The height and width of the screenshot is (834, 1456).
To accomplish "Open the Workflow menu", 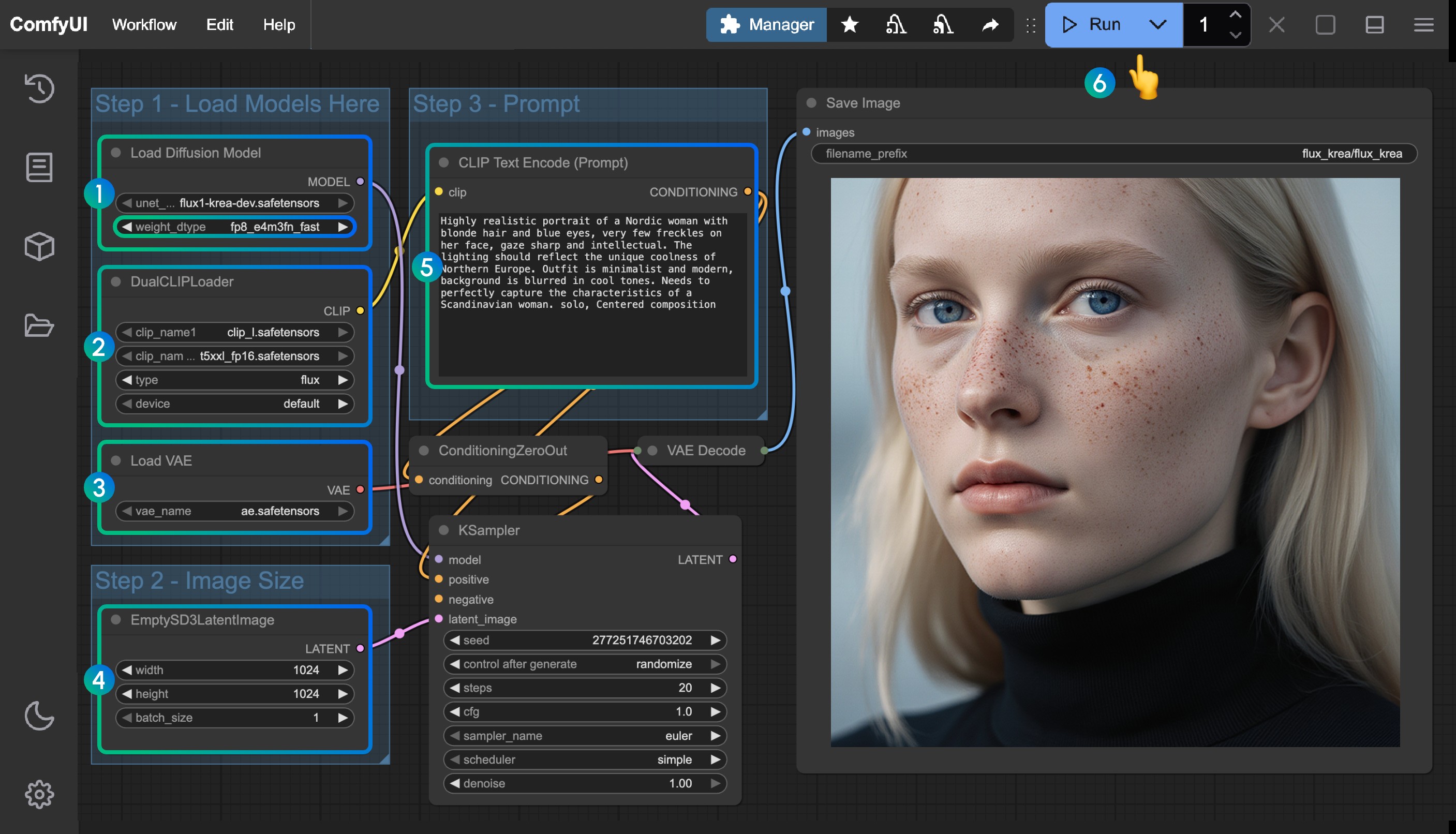I will click(x=144, y=24).
